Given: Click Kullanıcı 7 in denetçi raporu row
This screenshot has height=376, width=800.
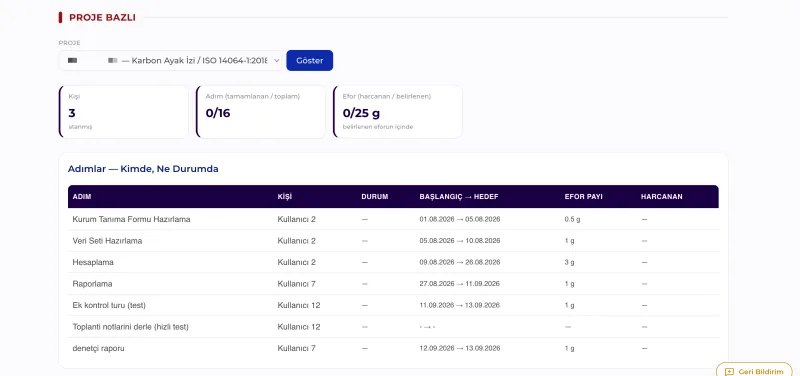Looking at the screenshot, I should click(296, 348).
